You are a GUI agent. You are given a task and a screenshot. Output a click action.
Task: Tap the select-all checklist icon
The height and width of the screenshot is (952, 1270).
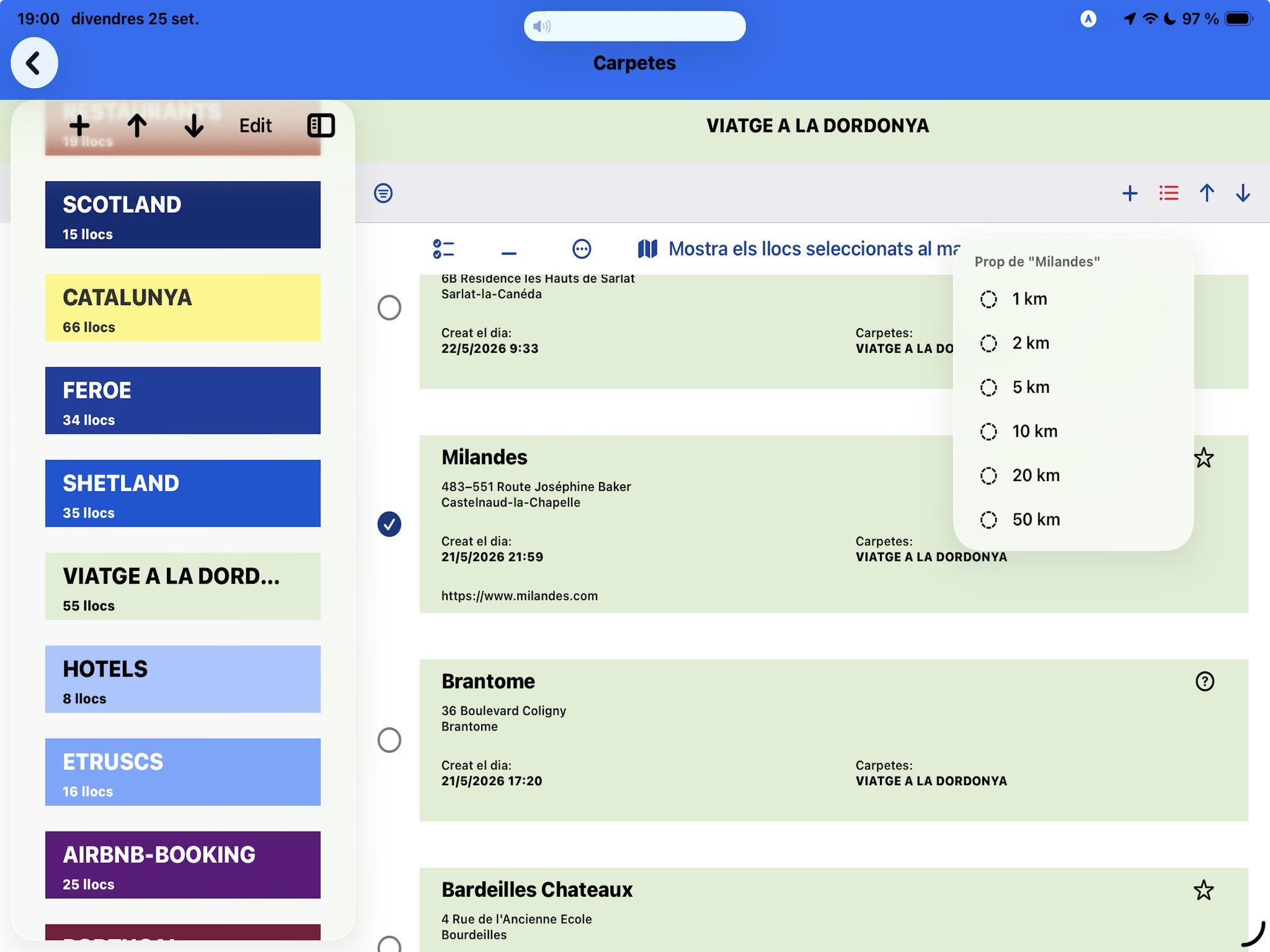[x=444, y=249]
